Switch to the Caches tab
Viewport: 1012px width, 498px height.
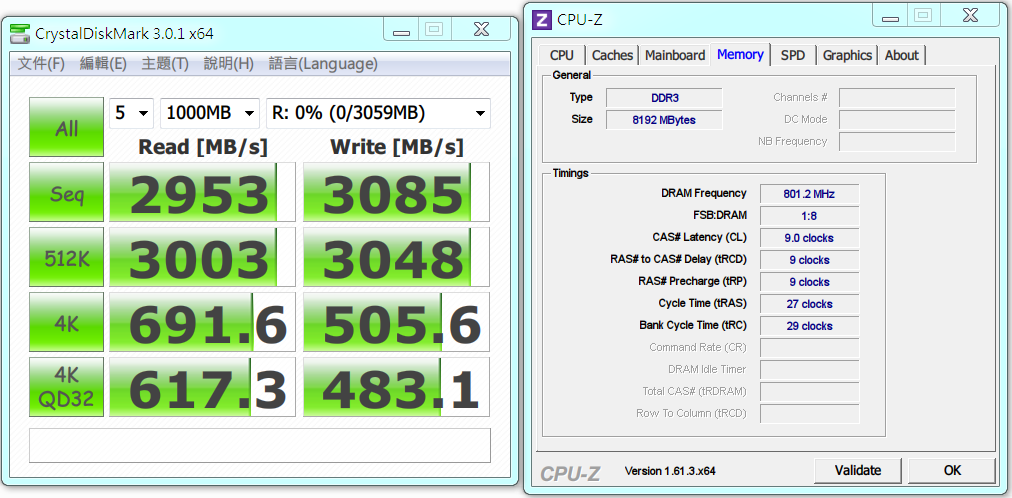[612, 55]
